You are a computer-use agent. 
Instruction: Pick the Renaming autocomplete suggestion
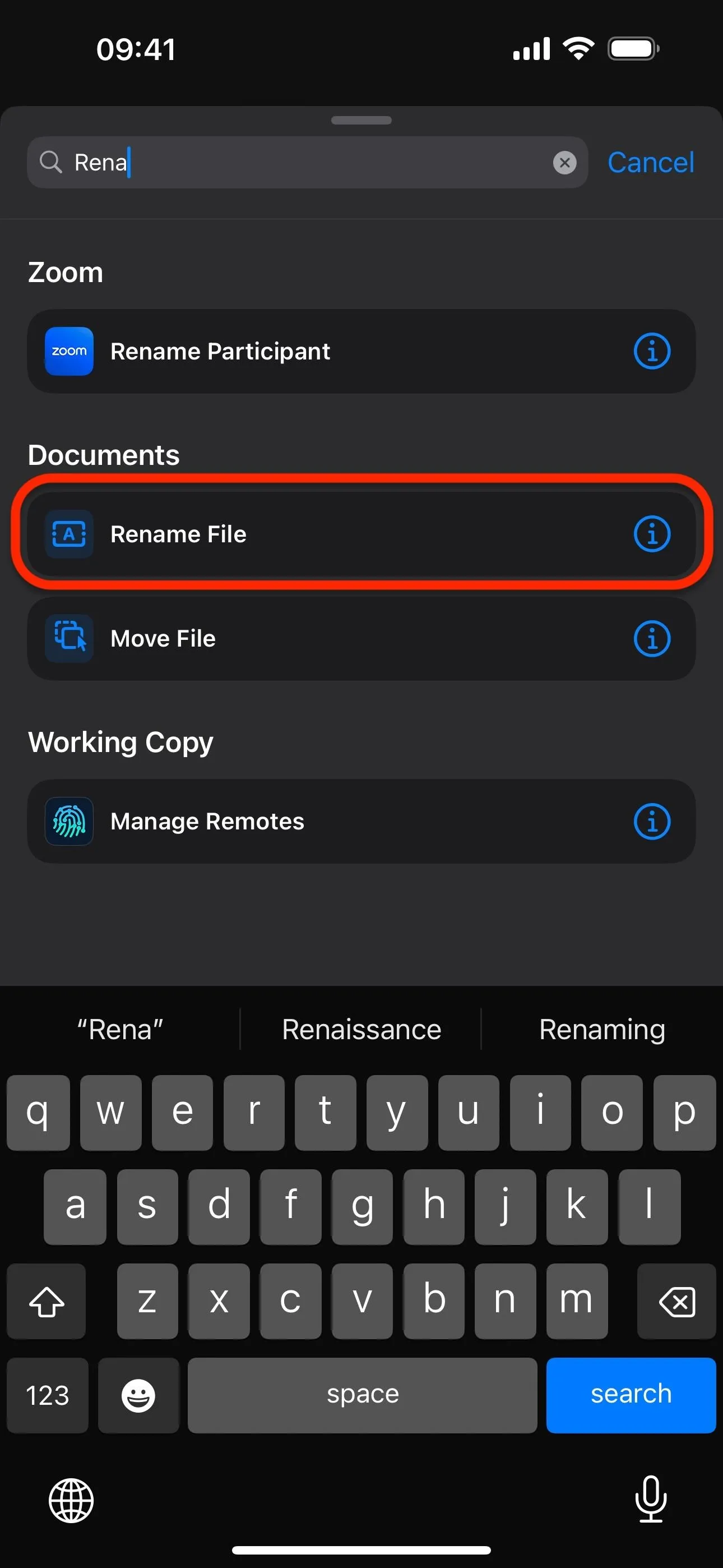click(602, 1029)
